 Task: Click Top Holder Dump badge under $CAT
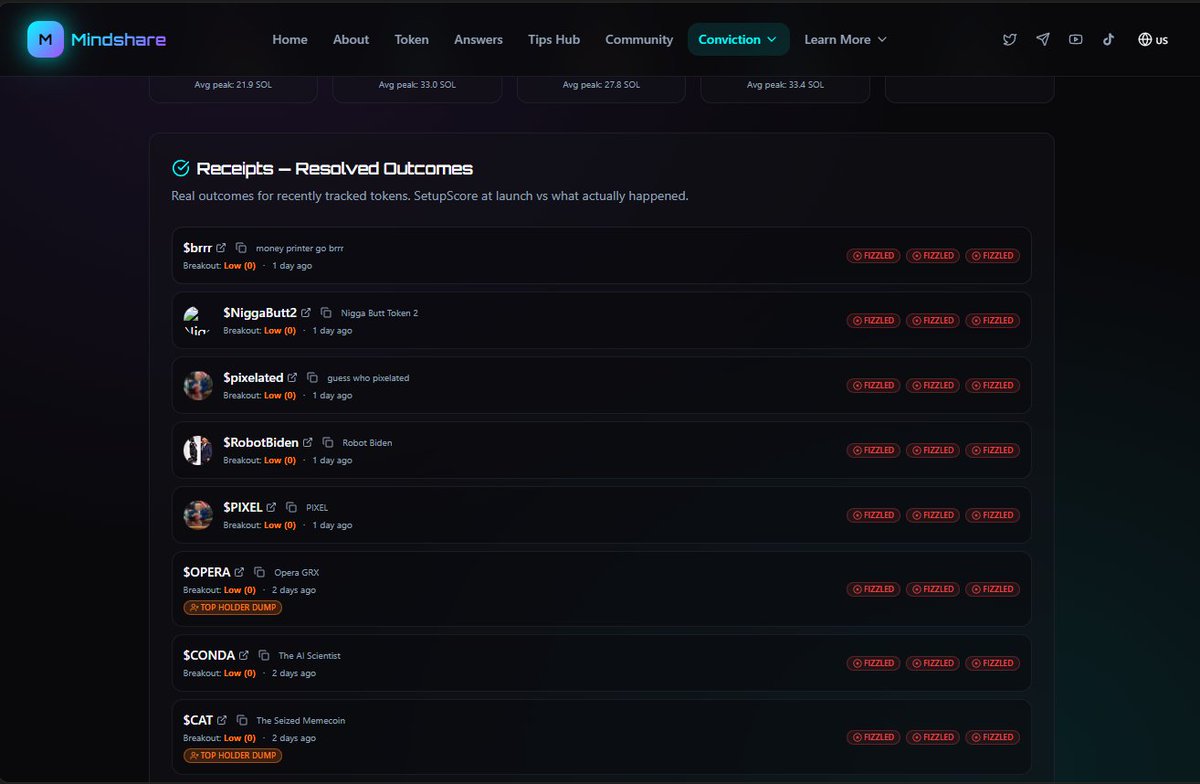(233, 755)
